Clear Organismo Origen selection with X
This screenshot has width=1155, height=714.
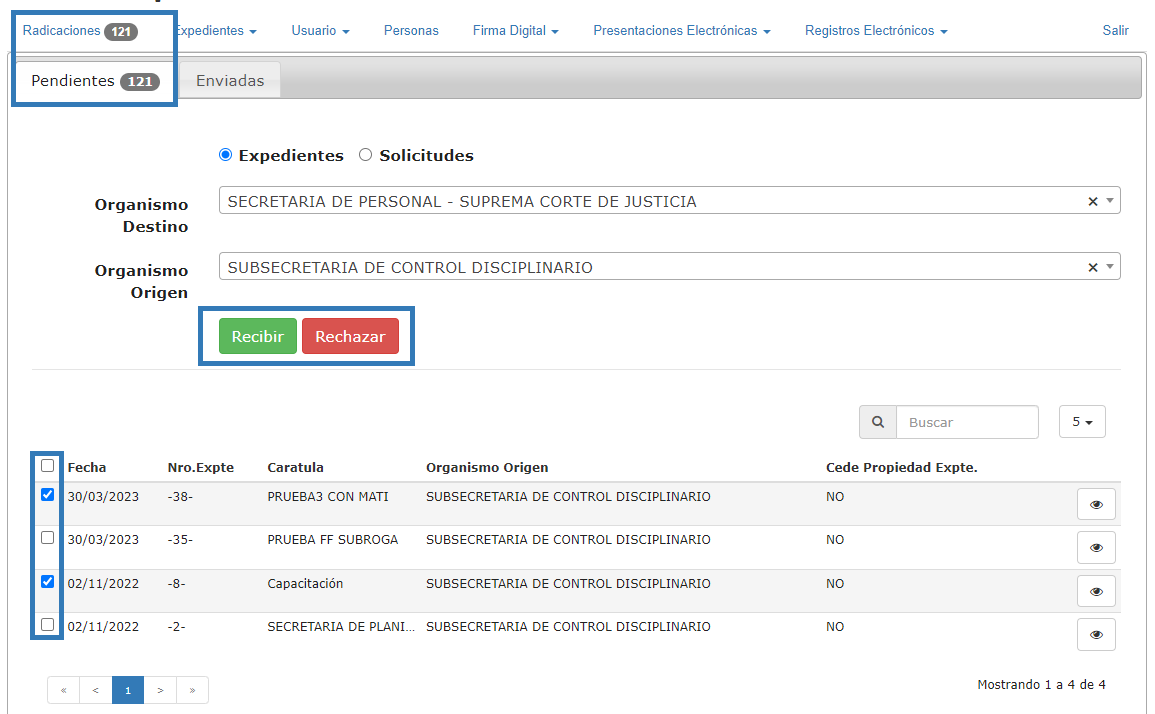point(1093,268)
